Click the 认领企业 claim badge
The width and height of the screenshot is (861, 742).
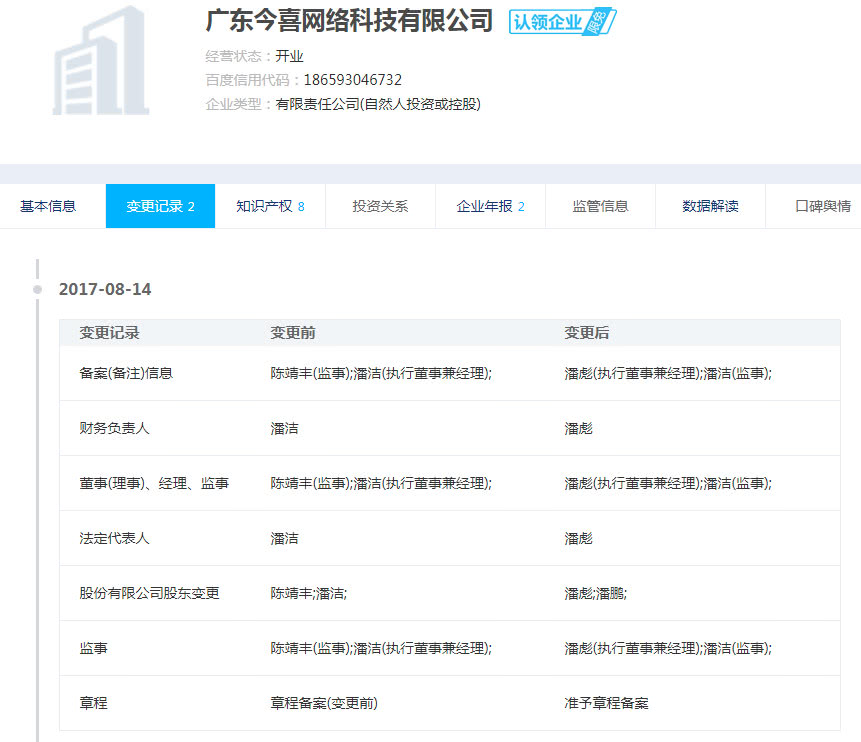pos(562,22)
